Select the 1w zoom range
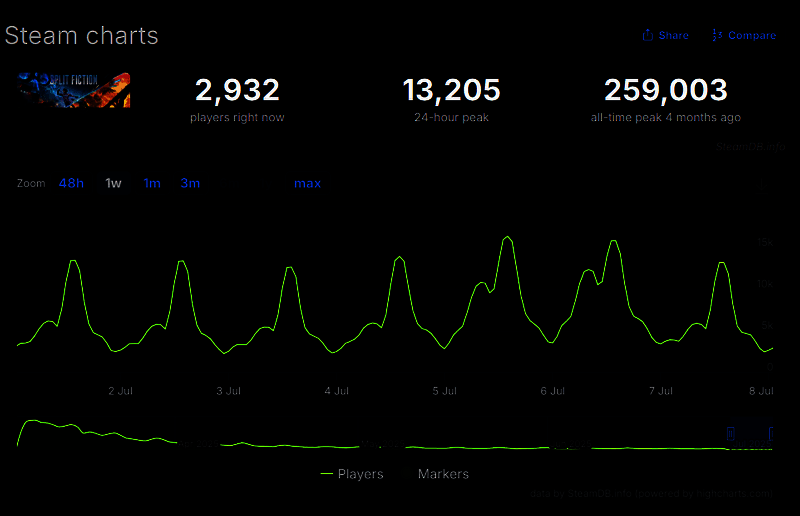The width and height of the screenshot is (800, 516). [113, 183]
